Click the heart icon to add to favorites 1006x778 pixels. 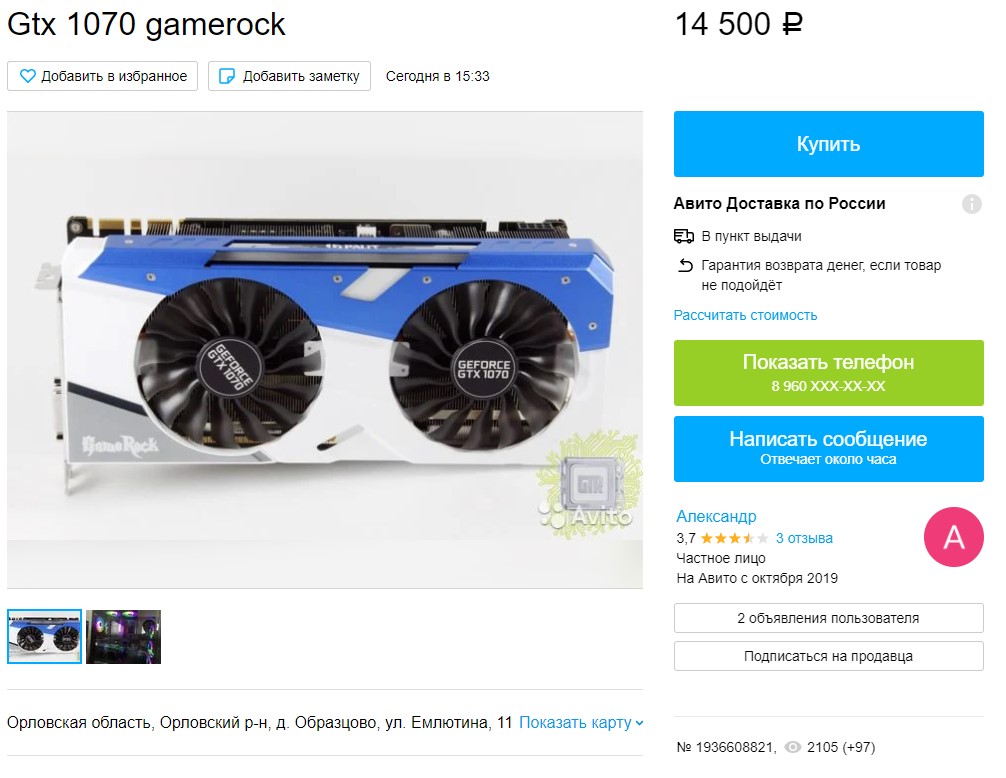click(28, 76)
